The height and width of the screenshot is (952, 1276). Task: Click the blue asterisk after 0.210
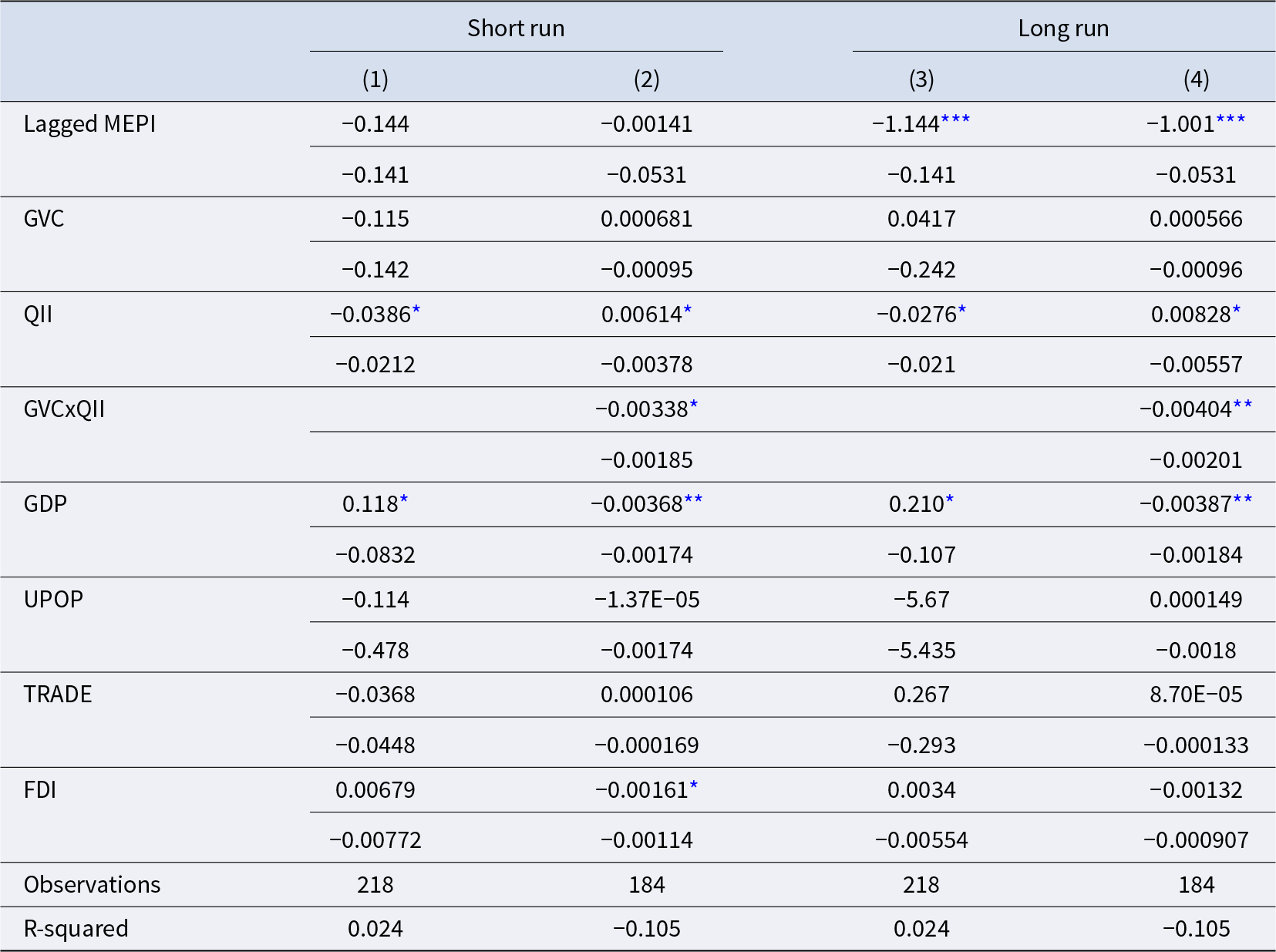[950, 500]
